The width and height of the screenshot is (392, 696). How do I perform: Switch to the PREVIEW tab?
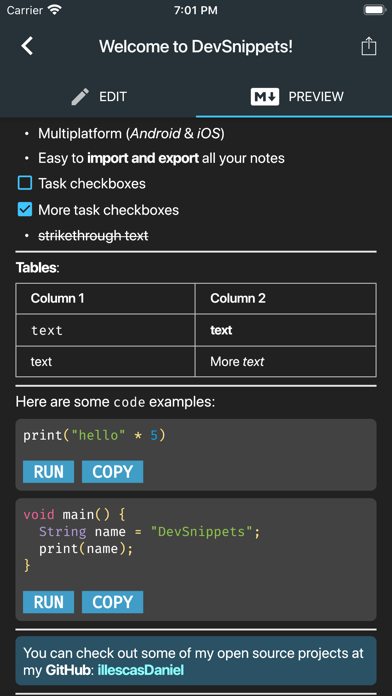click(x=294, y=96)
